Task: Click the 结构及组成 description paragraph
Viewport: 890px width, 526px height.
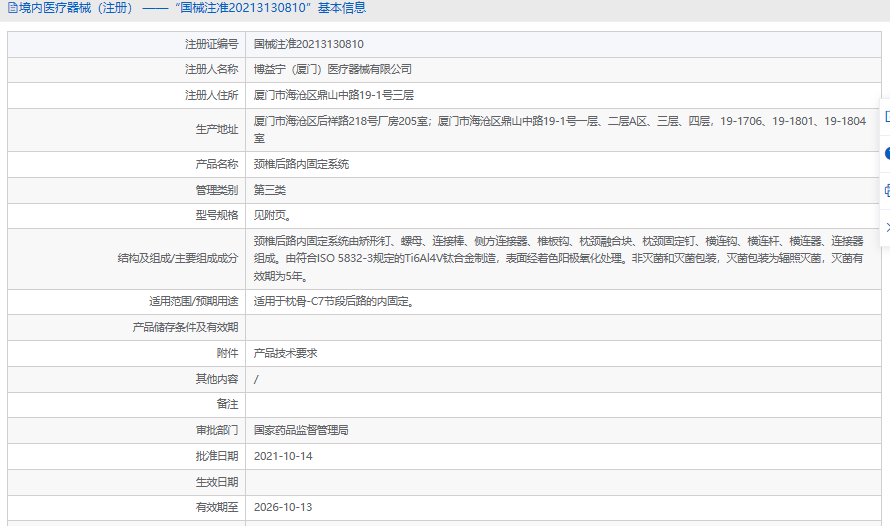Action: 559,259
